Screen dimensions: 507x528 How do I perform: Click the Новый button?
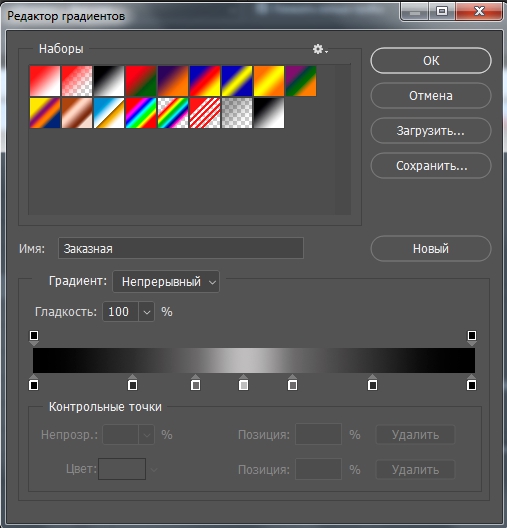(431, 249)
